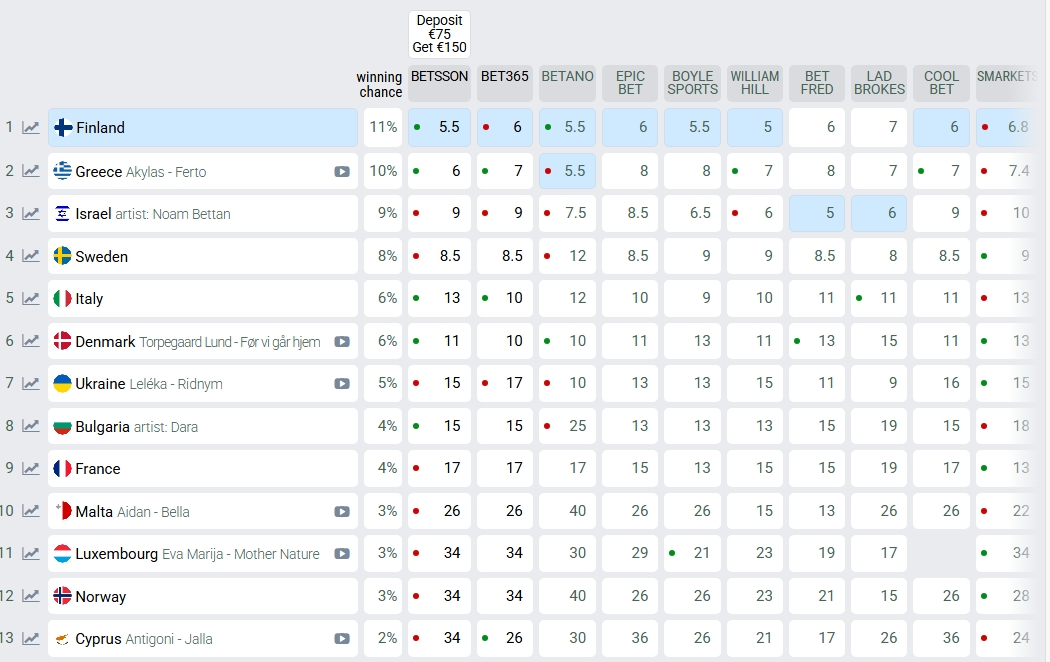Play the video for Greece's Akylas - Ferto

point(342,172)
